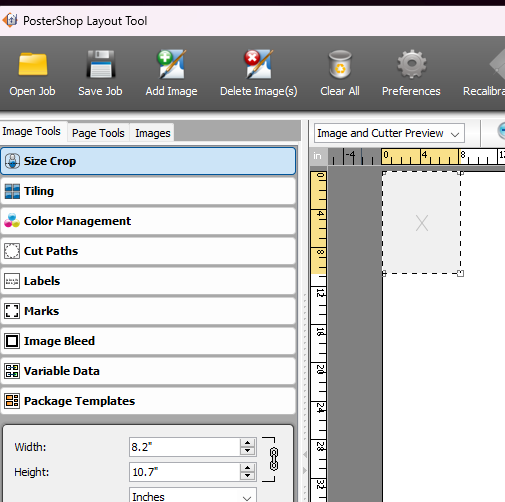The width and height of the screenshot is (505, 502).
Task: Click the Labels icon
Action: pyautogui.click(x=12, y=281)
